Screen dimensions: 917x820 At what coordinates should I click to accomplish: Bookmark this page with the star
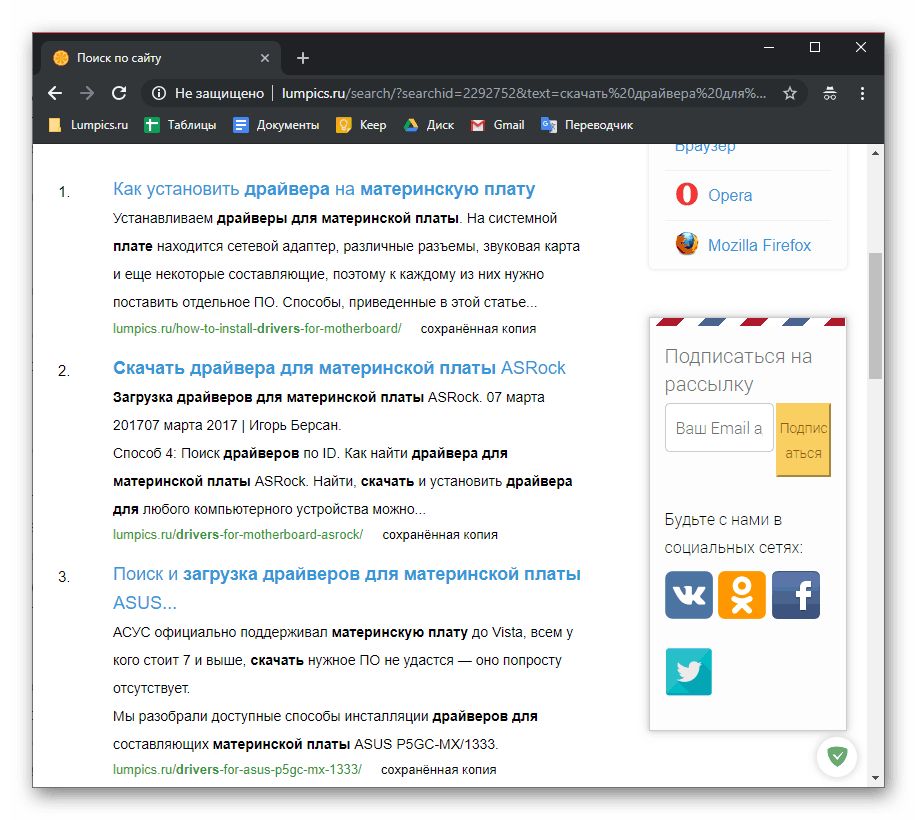(790, 93)
